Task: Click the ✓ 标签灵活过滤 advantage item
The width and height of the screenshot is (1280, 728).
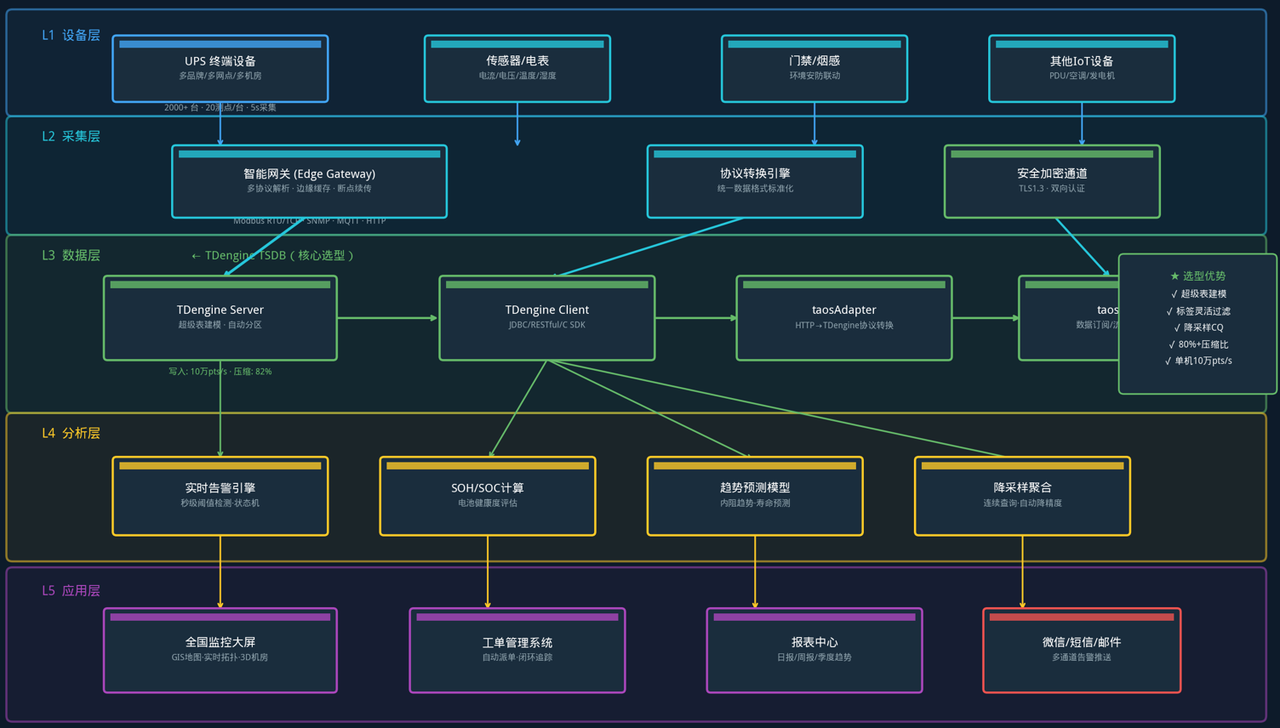Action: click(1198, 311)
